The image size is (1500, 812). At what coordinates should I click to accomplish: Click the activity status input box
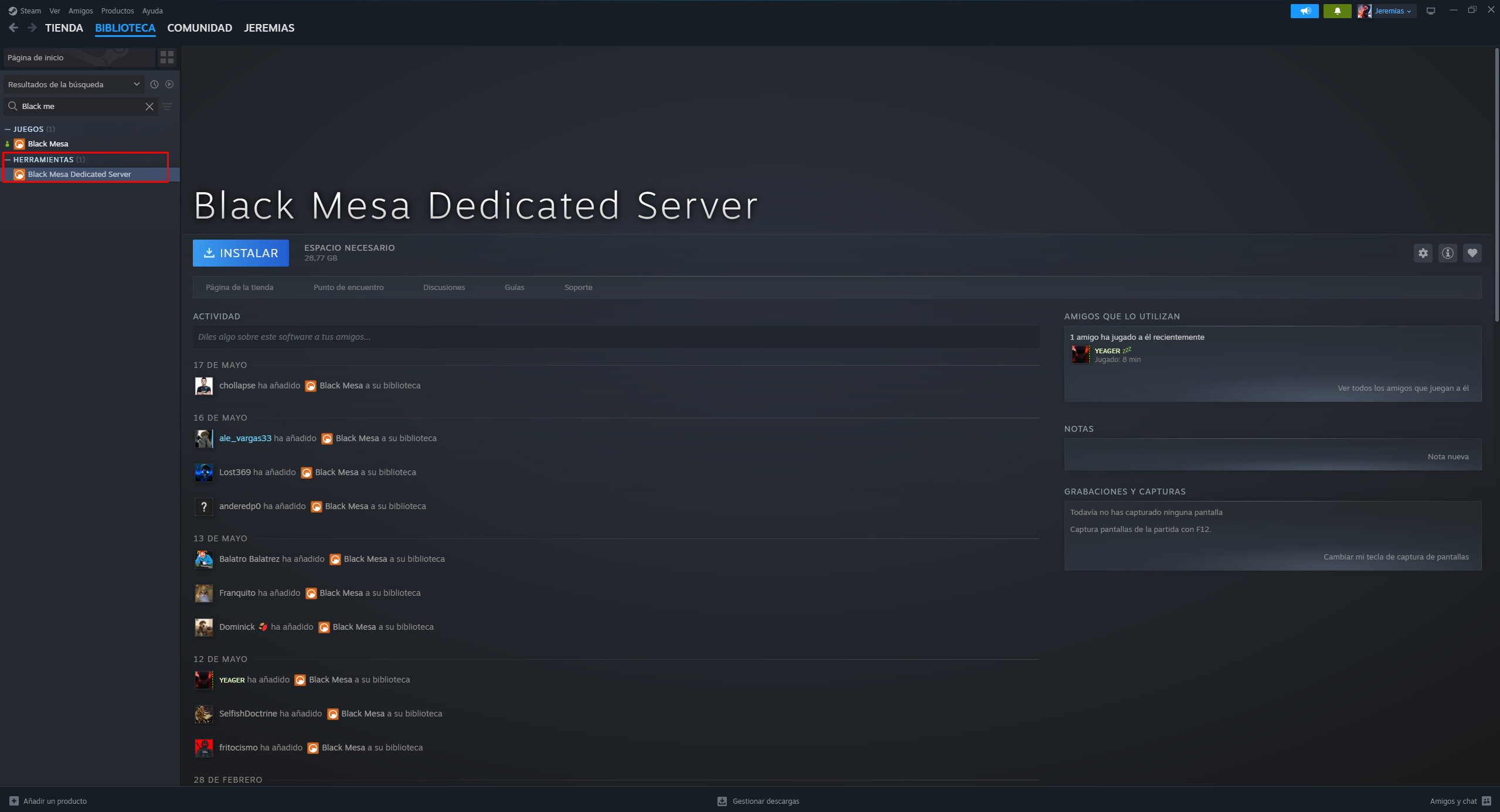[616, 337]
